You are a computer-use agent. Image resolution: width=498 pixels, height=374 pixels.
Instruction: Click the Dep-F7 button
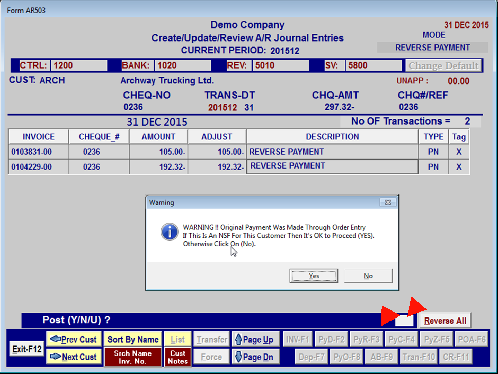(x=311, y=357)
